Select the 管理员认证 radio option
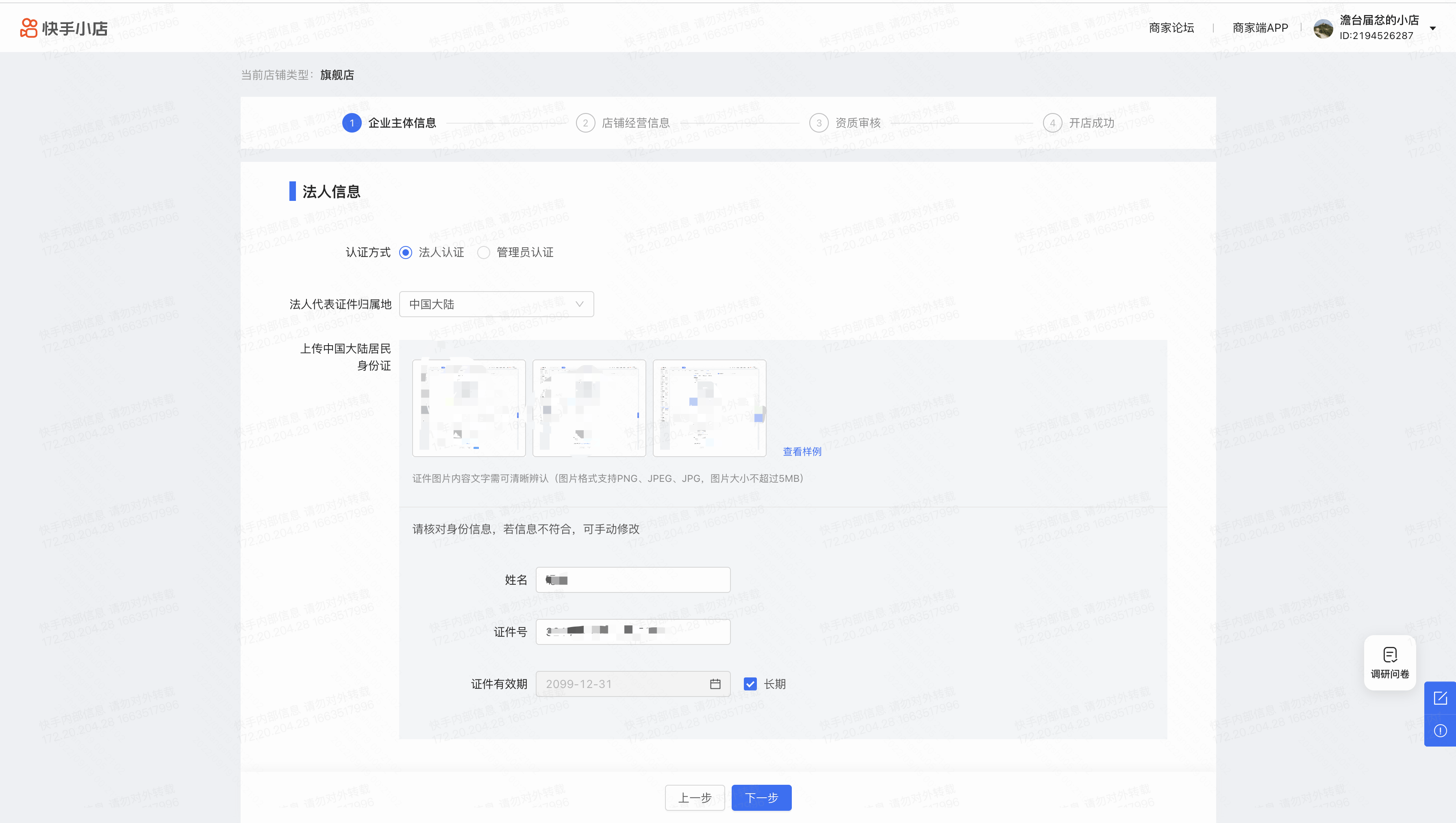Viewport: 1456px width, 823px height. click(x=483, y=252)
